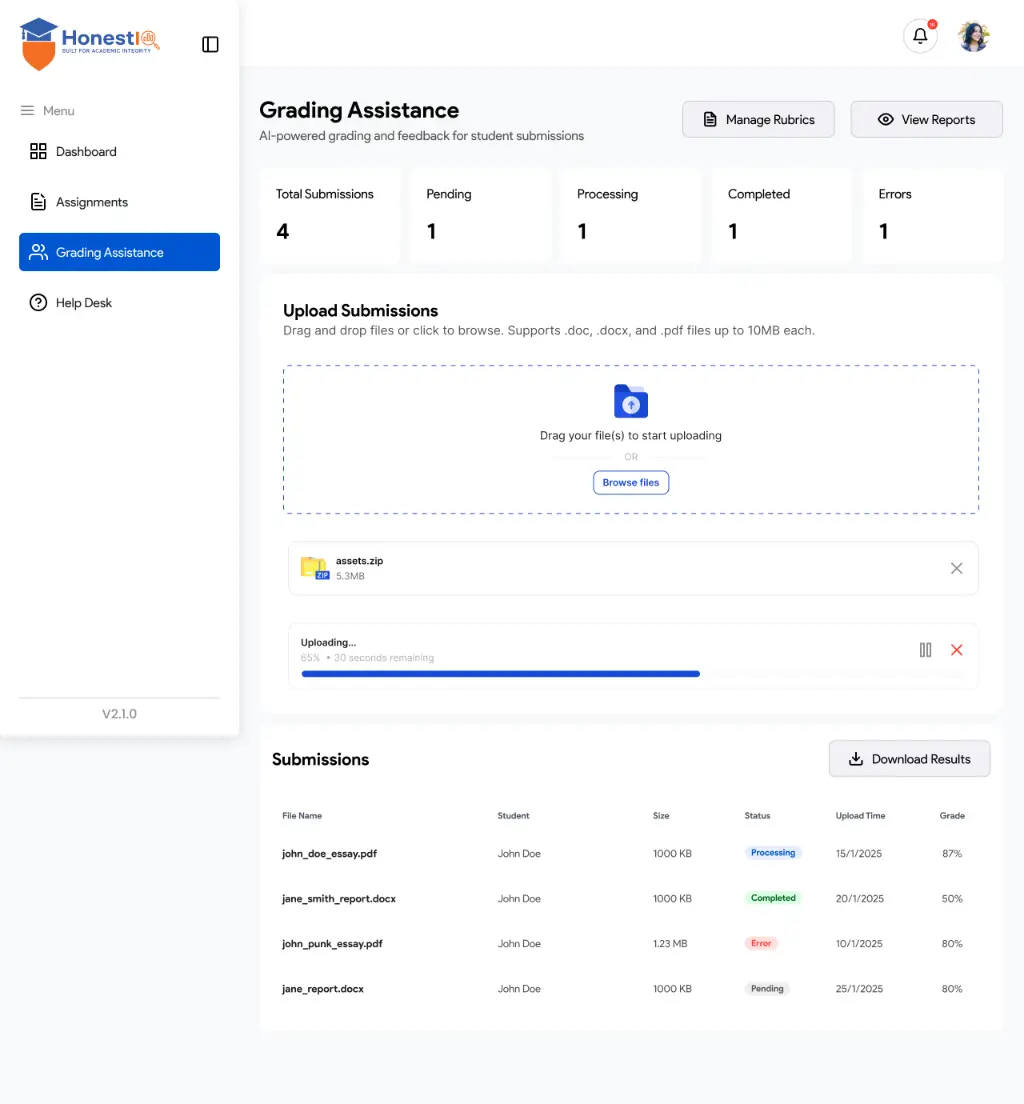Click the assets.zip file icon
The image size is (1024, 1104).
pyautogui.click(x=315, y=568)
